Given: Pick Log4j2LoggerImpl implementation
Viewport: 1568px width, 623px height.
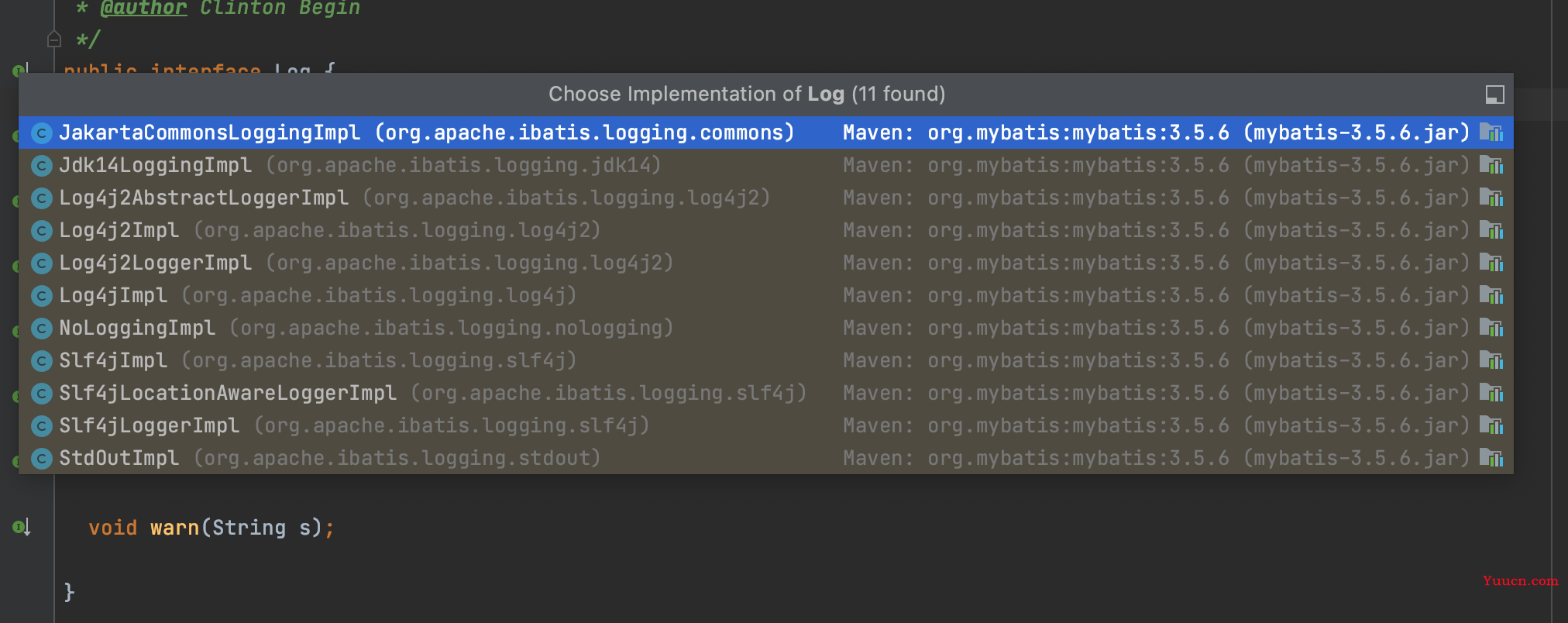Looking at the screenshot, I should (765, 263).
